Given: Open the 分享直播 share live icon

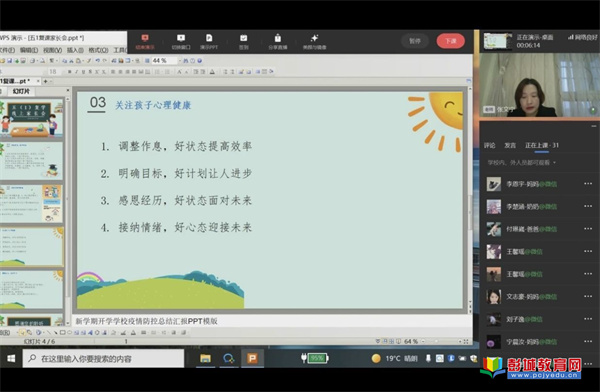Looking at the screenshot, I should [278, 41].
